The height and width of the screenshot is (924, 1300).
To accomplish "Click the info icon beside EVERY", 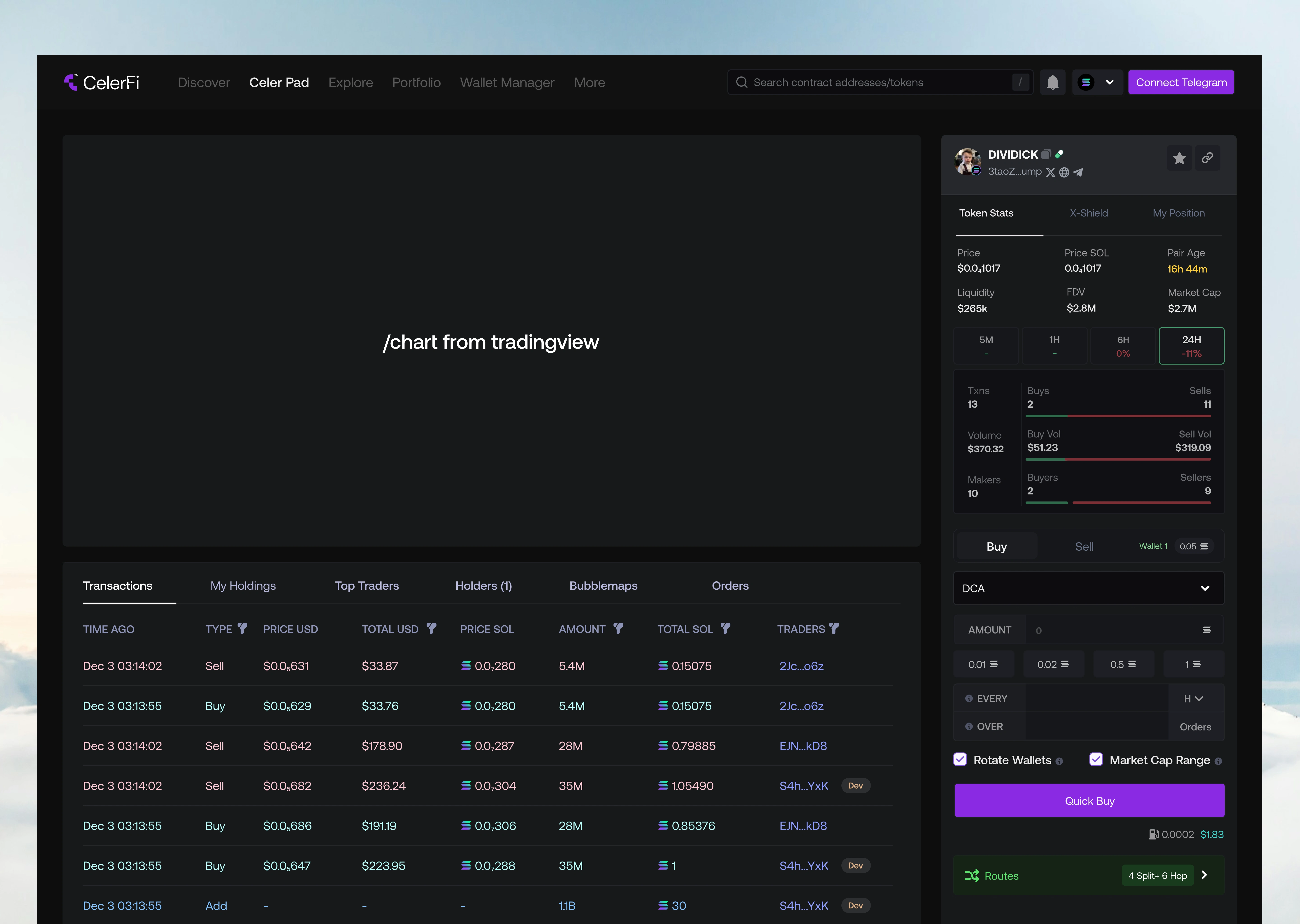I will coord(969,698).
